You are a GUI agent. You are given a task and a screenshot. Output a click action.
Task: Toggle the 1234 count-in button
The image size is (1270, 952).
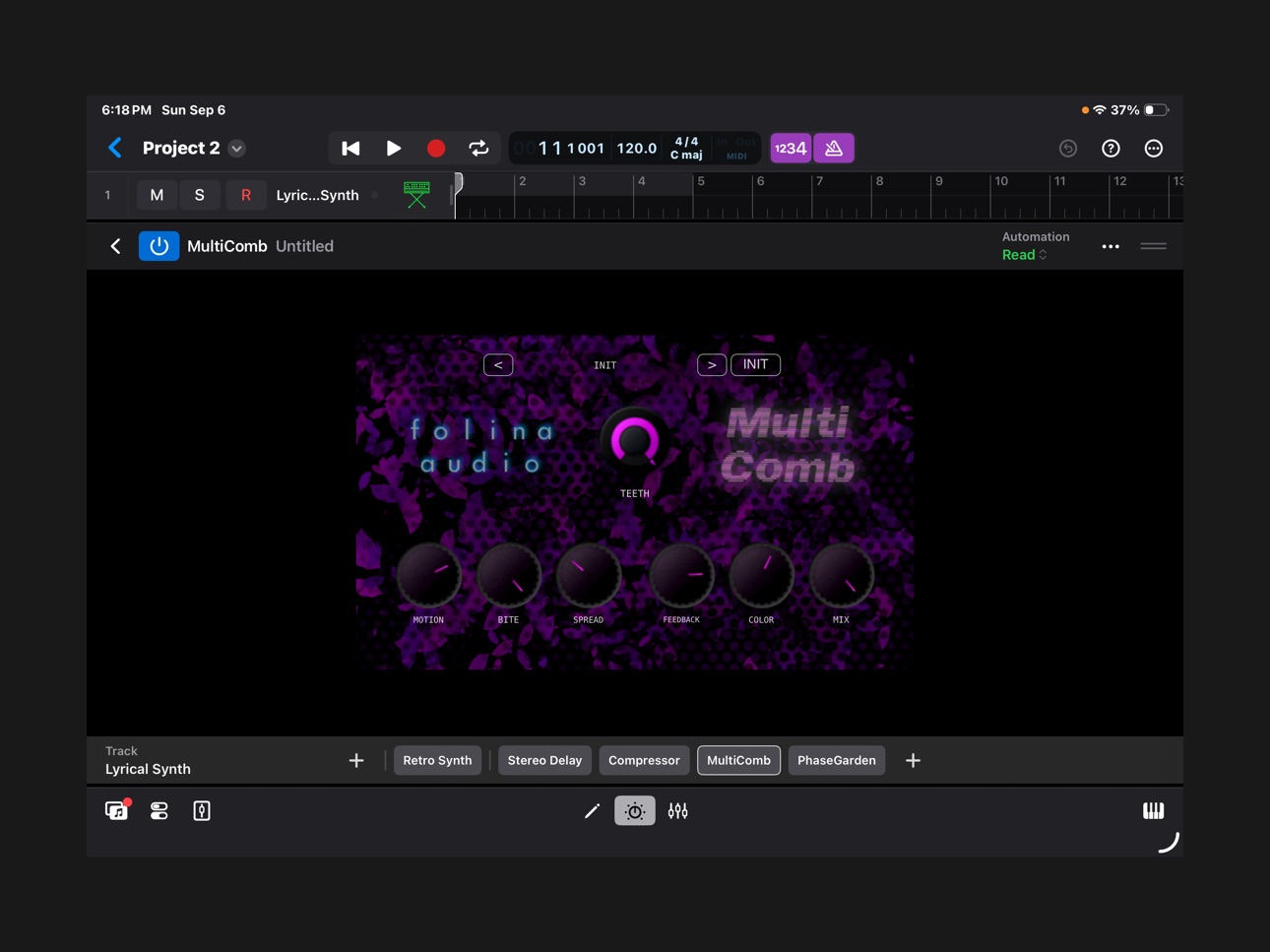coord(791,149)
